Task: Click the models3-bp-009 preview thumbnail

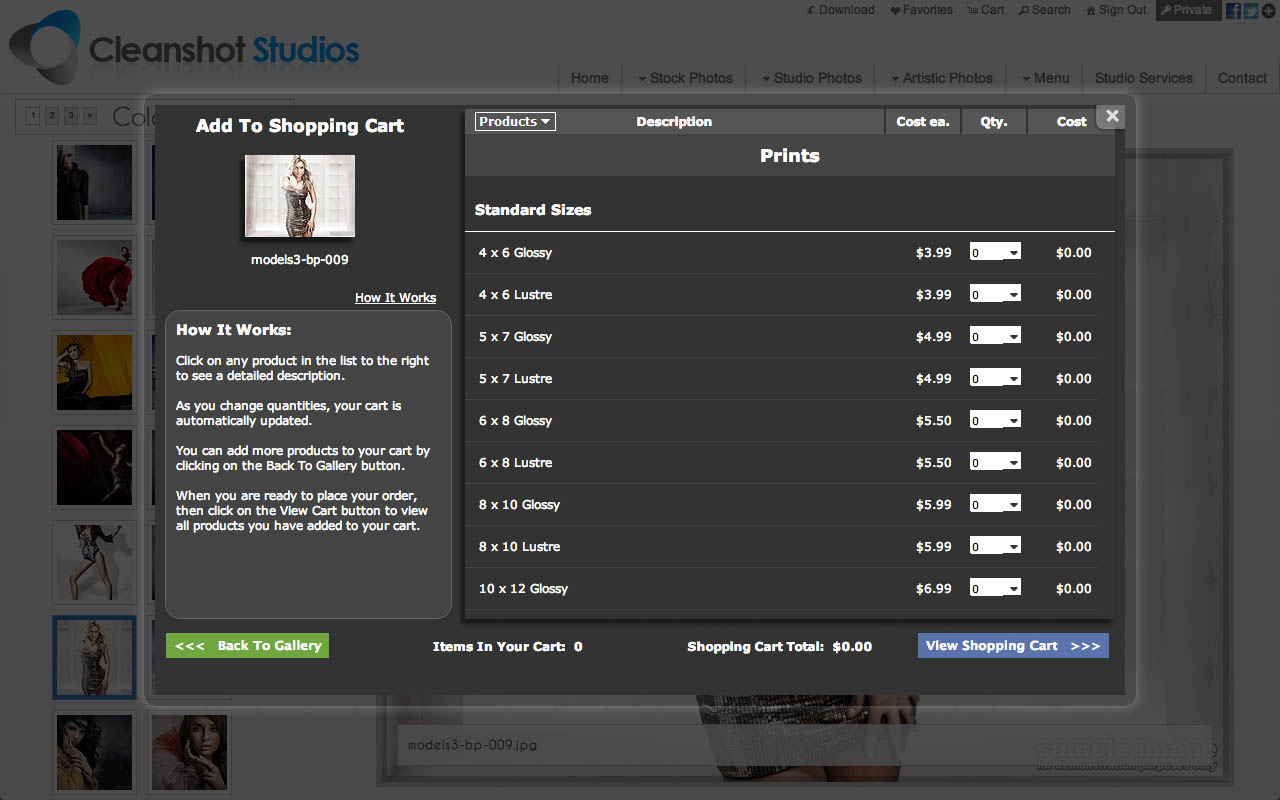Action: 300,196
